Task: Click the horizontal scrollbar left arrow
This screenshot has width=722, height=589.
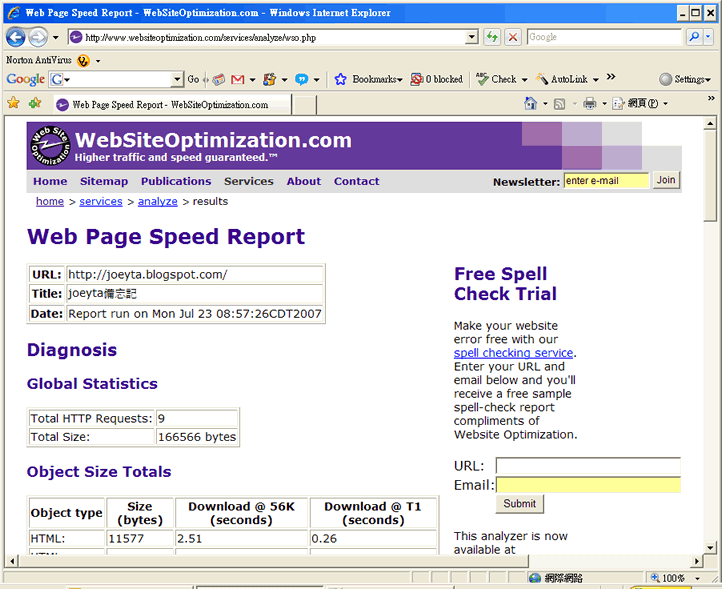Action: [x=12, y=561]
